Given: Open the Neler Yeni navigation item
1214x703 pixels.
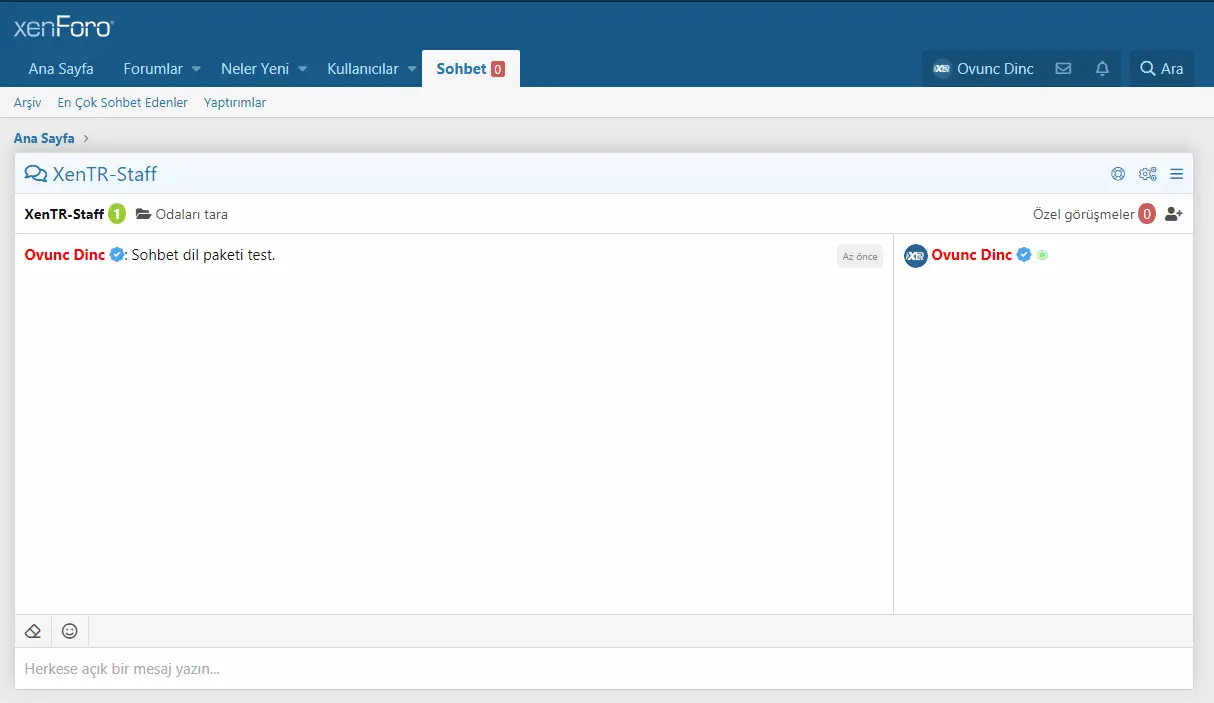Looking at the screenshot, I should [255, 69].
